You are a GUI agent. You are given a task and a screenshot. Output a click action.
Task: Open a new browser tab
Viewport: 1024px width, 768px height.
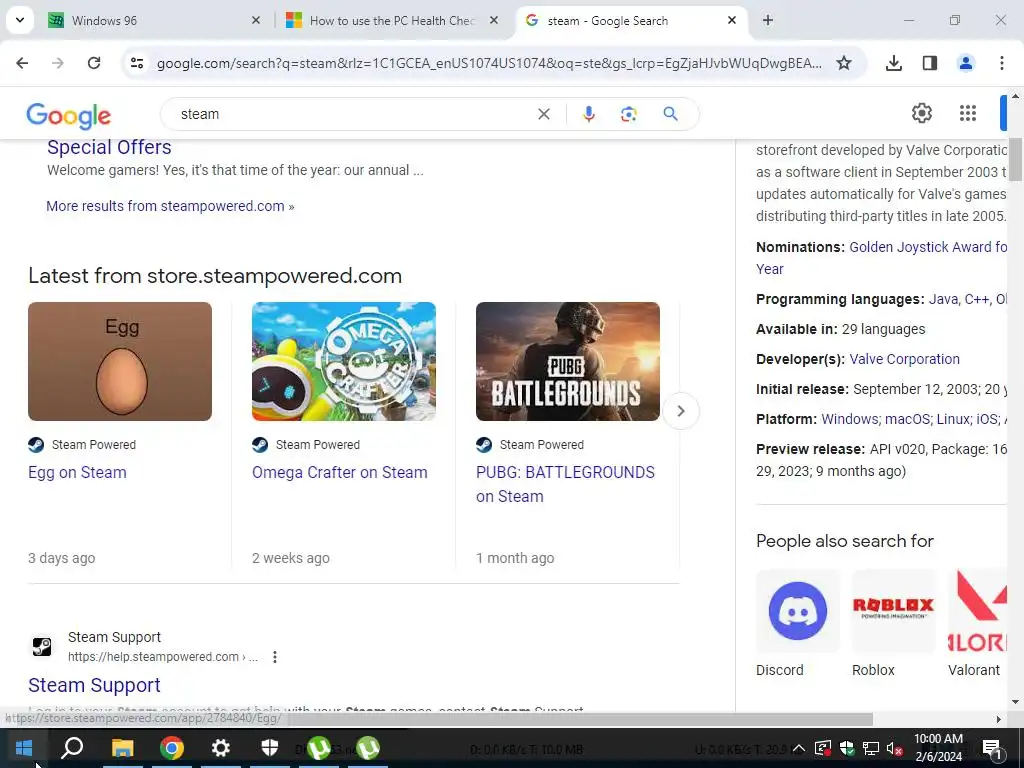[x=768, y=20]
